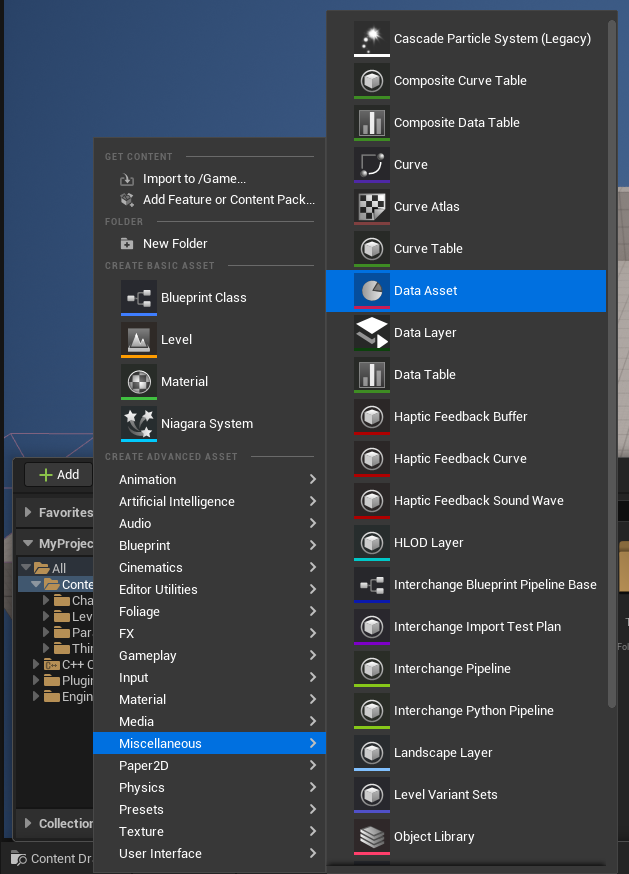Viewport: 629px width, 874px height.
Task: Select the Niagara System icon
Action: 138,423
